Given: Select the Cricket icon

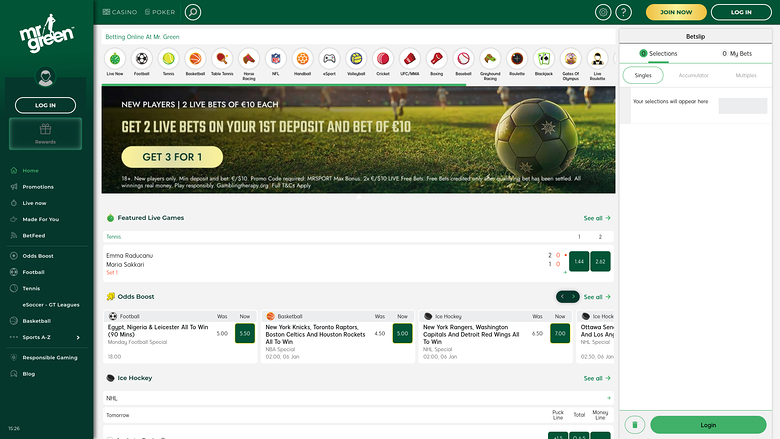Looking at the screenshot, I should click(383, 59).
